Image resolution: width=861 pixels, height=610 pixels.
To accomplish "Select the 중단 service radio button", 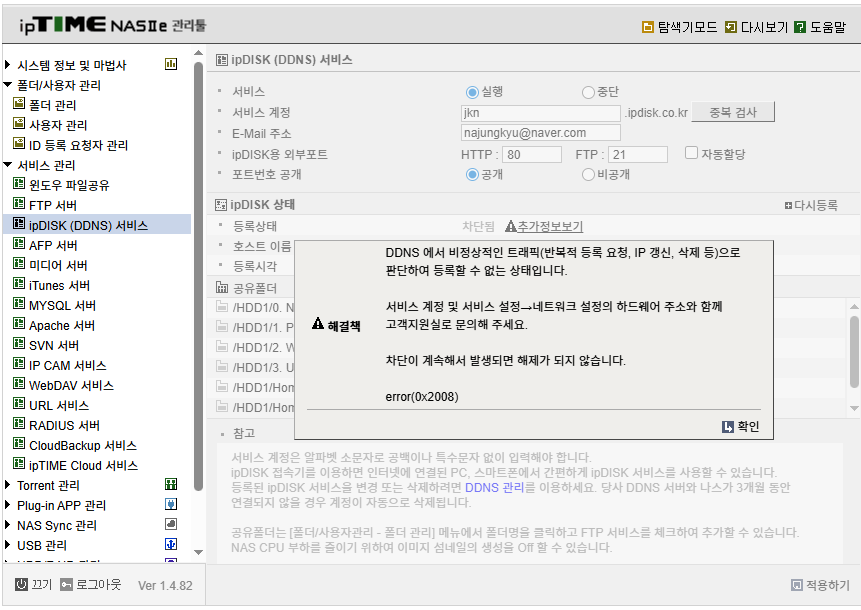I will coord(588,92).
